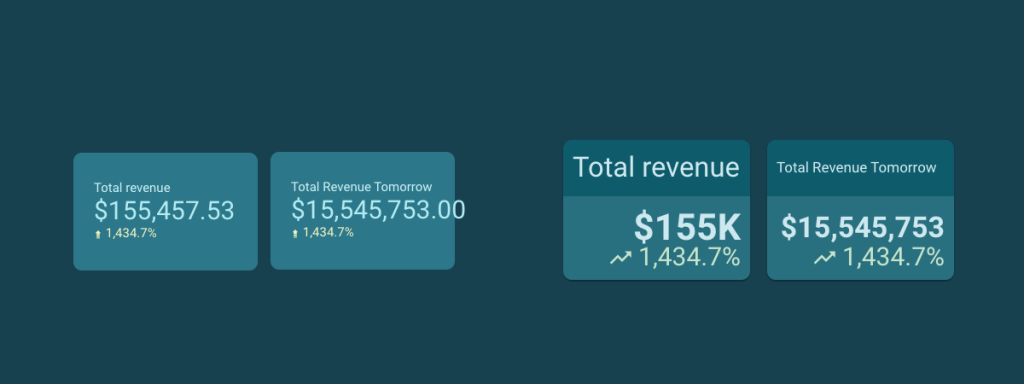1024x384 pixels.
Task: Click the bold $15,545,753 value without decimals
Action: coord(863,227)
